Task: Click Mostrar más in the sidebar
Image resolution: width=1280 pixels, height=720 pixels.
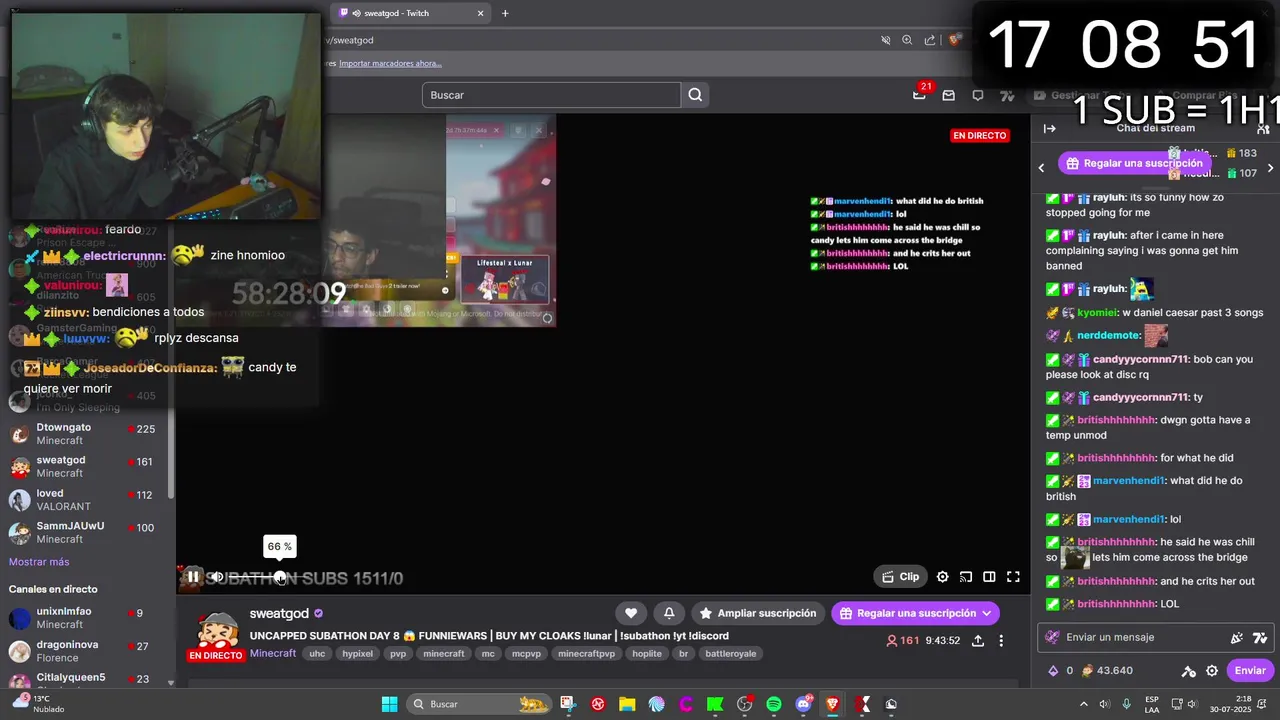Action: [39, 562]
